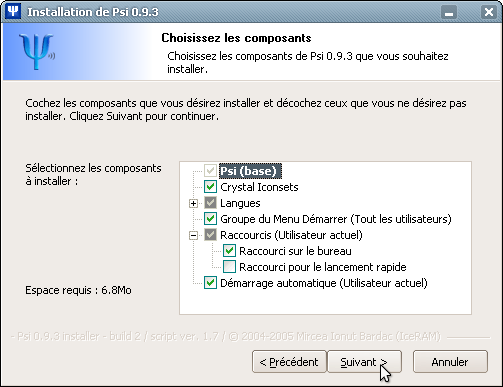Close the Psi installer window
The height and width of the screenshot is (387, 503).
click(489, 12)
